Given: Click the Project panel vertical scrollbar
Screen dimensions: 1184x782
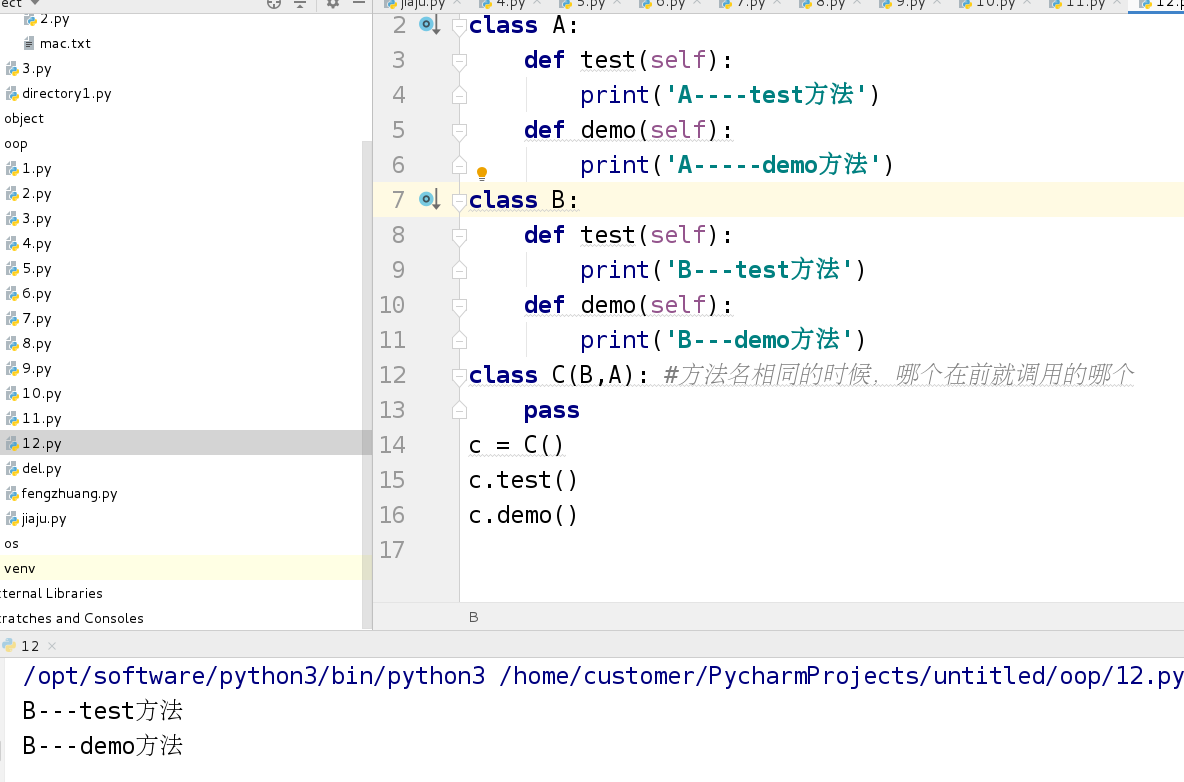Looking at the screenshot, I should [x=367, y=385].
